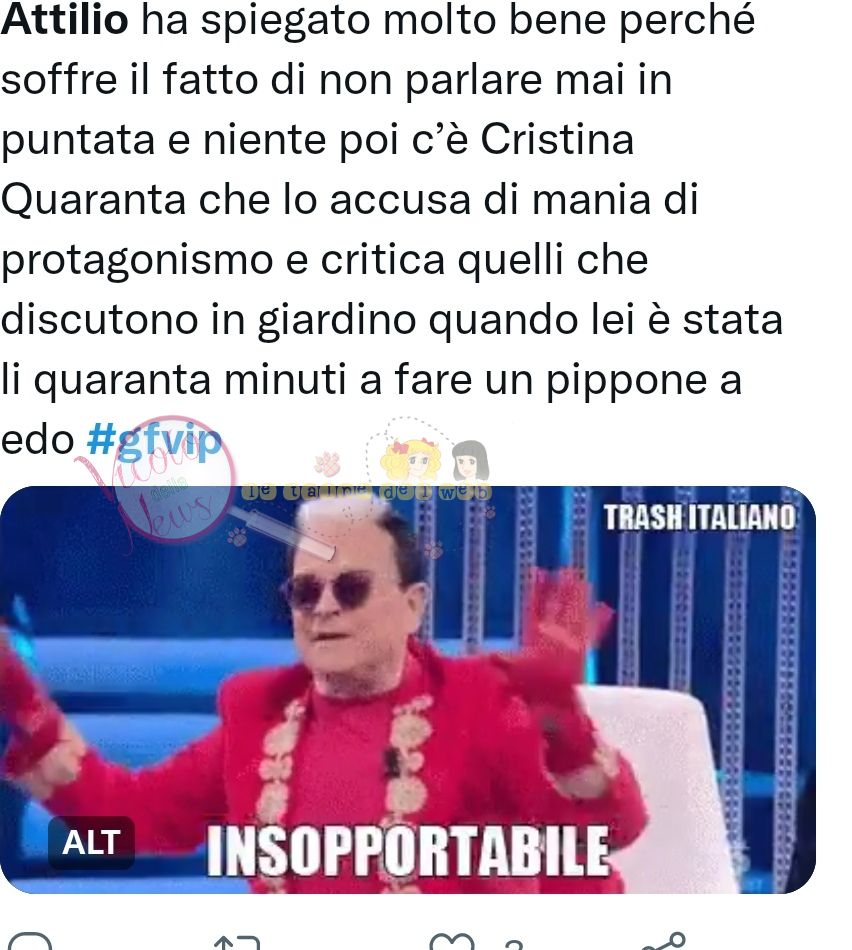Show the image description via ALT badge
This screenshot has height=950, width=852.
(x=91, y=843)
